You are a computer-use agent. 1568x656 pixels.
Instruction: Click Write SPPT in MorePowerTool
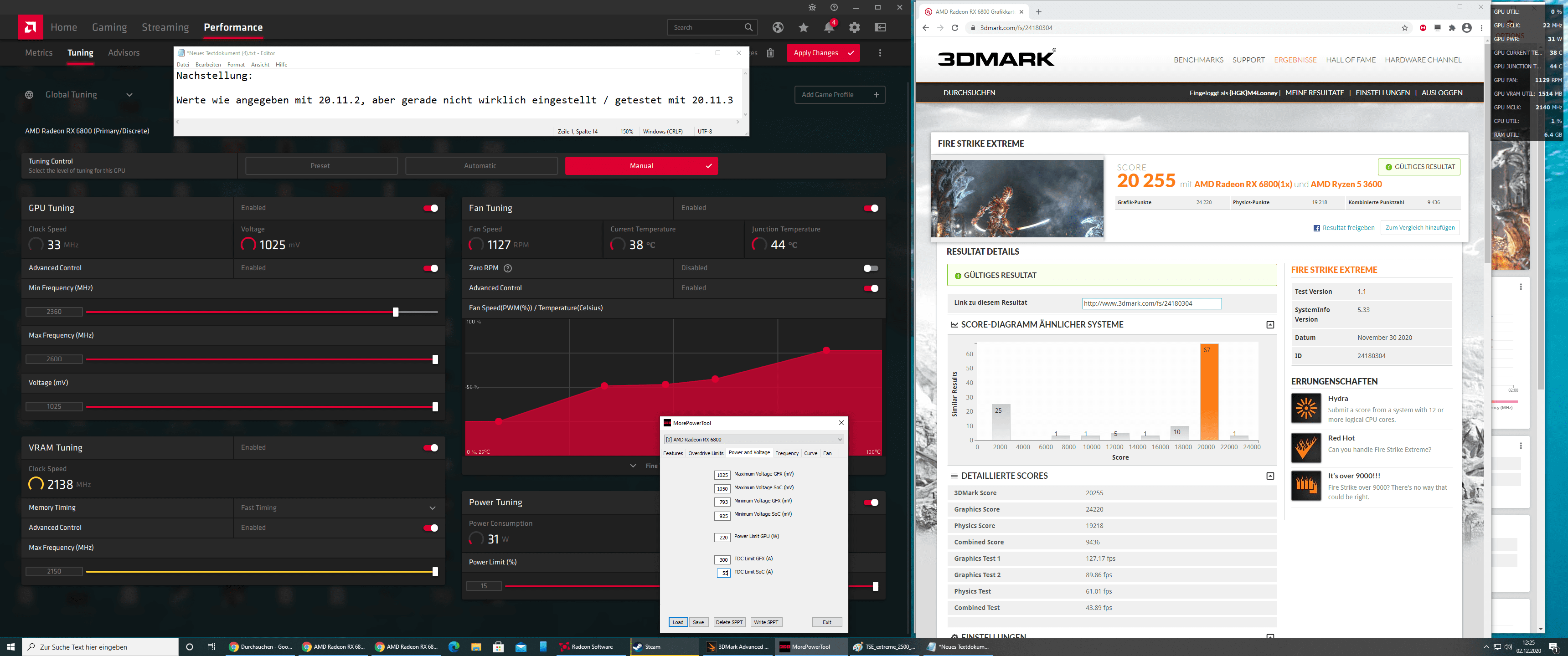click(766, 622)
